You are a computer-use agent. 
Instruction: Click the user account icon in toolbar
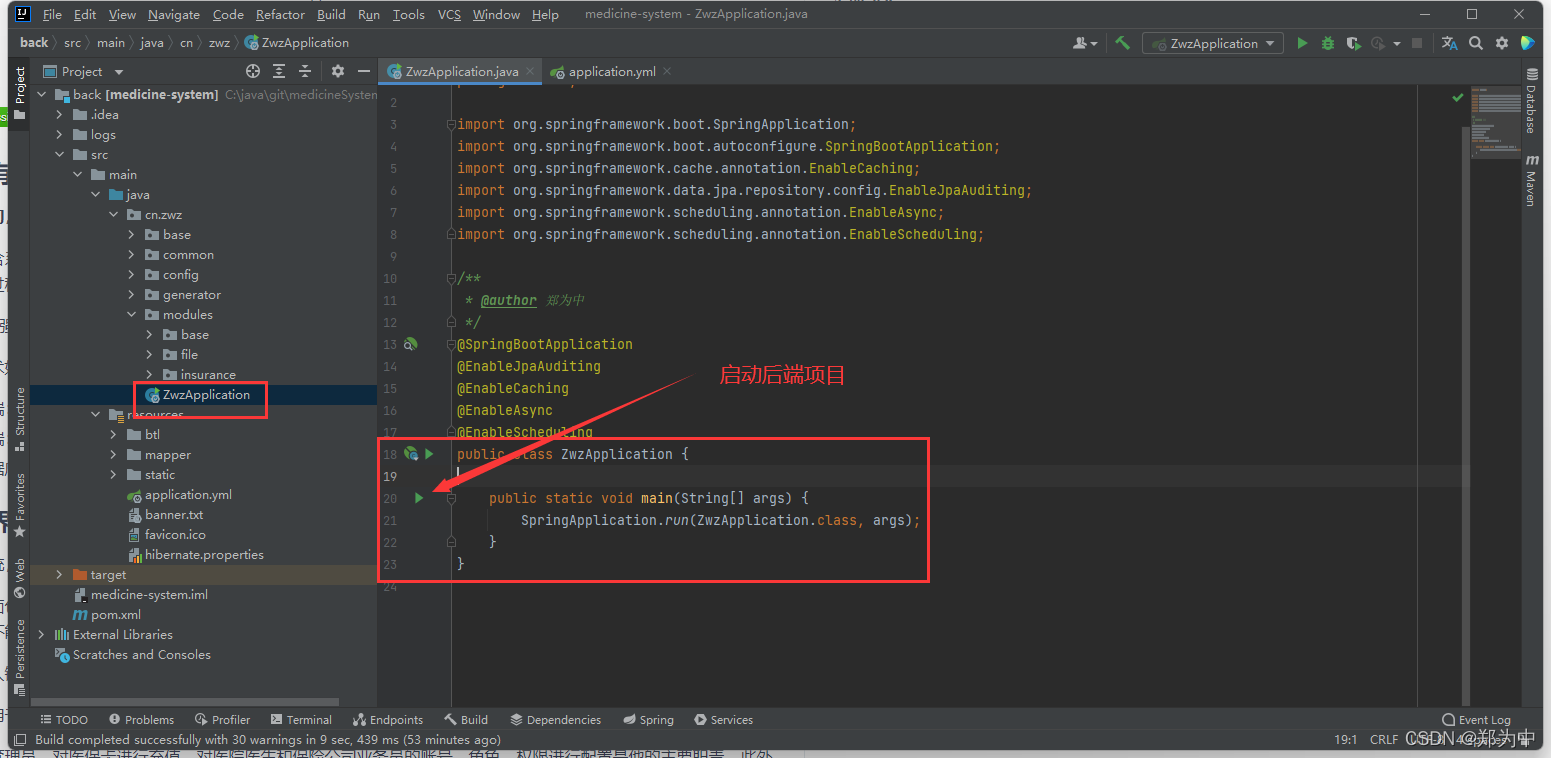[1084, 43]
